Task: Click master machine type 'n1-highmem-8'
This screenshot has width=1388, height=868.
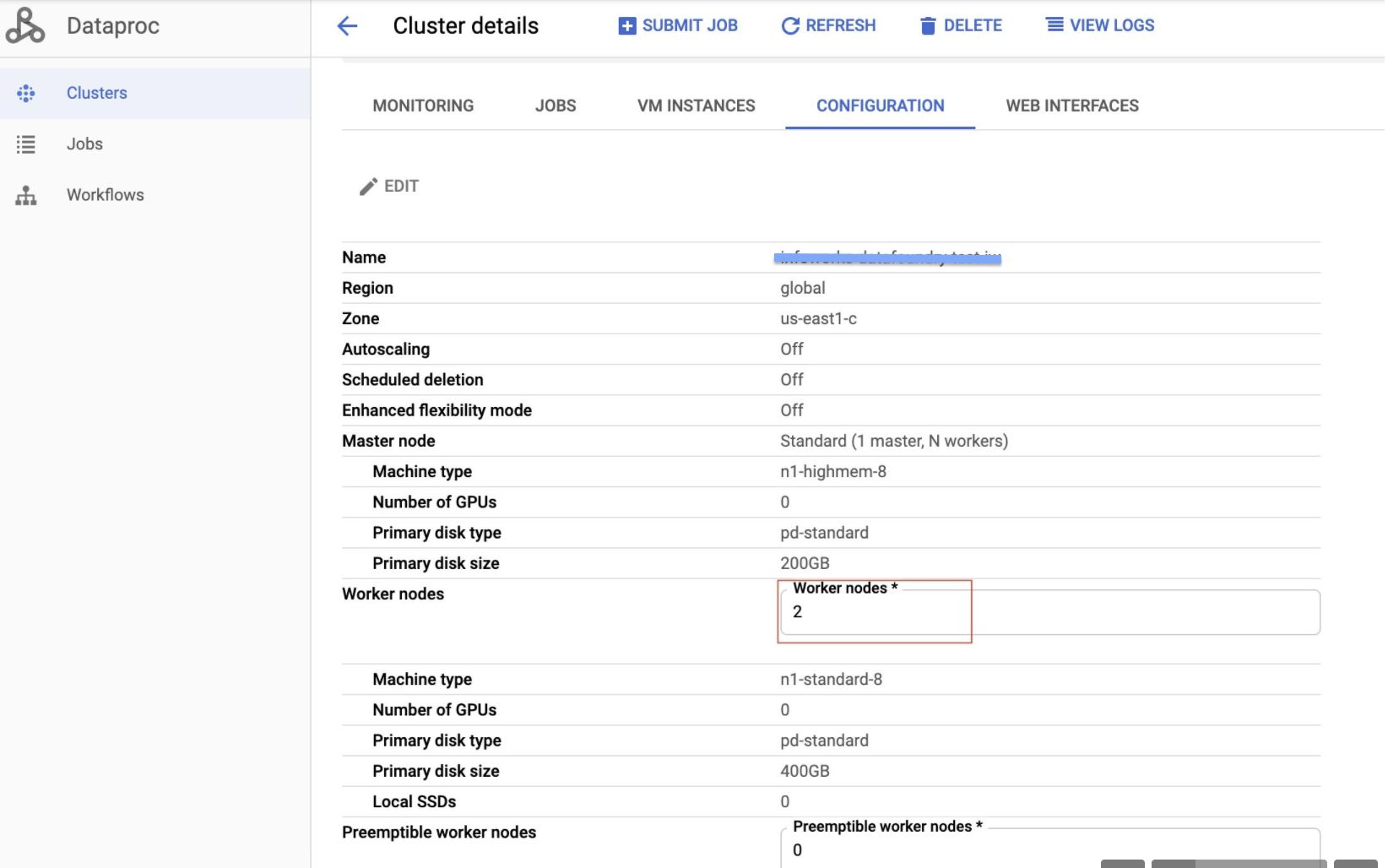Action: click(x=833, y=471)
